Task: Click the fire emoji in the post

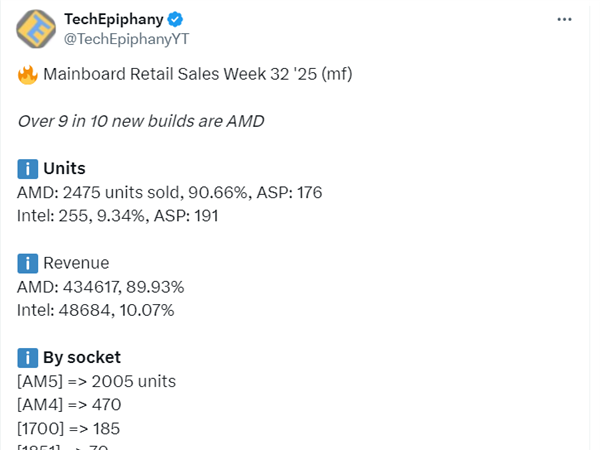Action: 27,74
